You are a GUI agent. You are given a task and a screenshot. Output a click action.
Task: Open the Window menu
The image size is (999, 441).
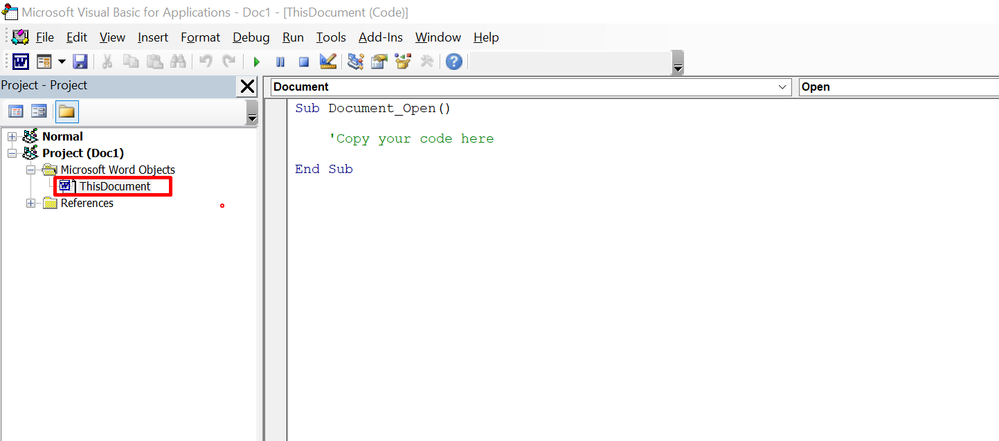click(438, 38)
